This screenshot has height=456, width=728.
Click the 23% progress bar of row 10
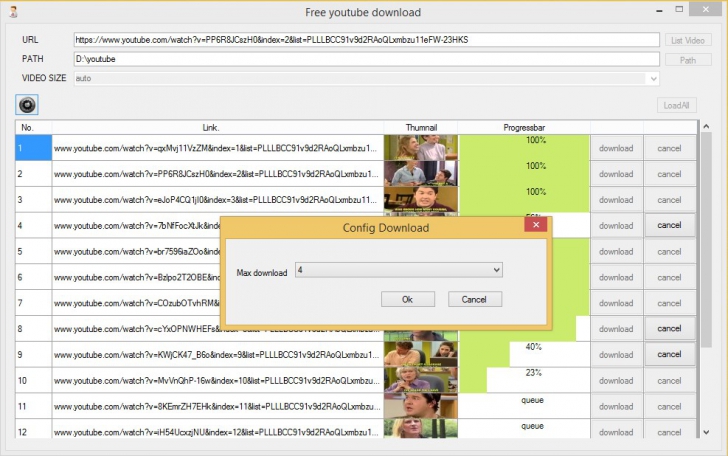click(524, 380)
